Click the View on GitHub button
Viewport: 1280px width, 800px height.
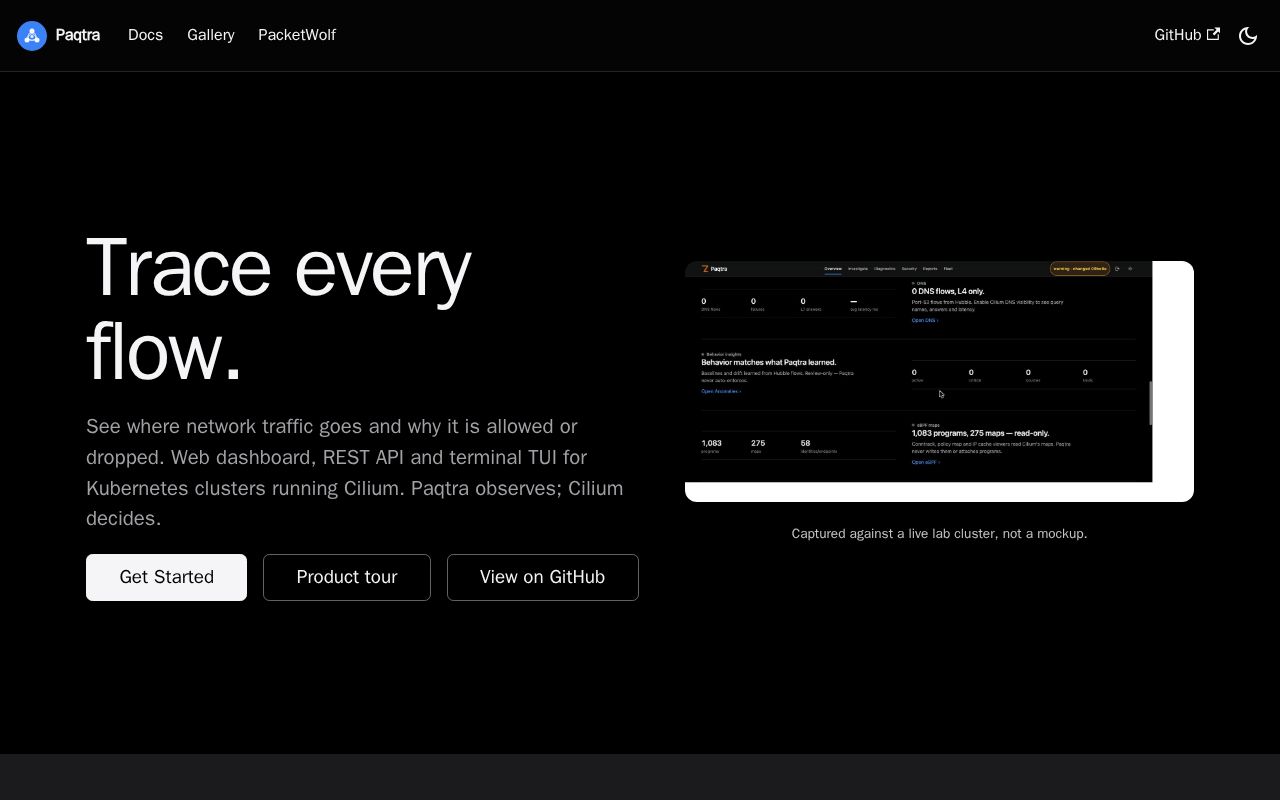[543, 577]
